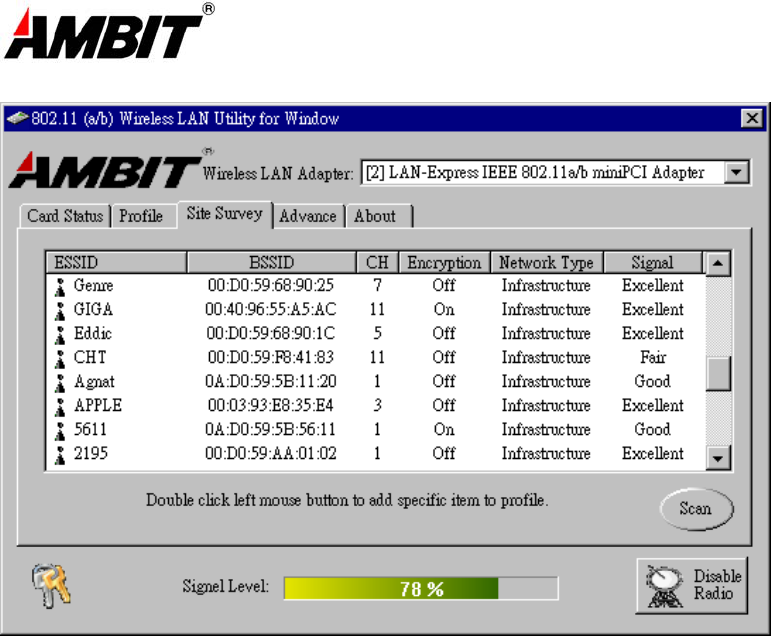The width and height of the screenshot is (771, 636).
Task: Click the title bar network card icon
Action: pos(17,119)
